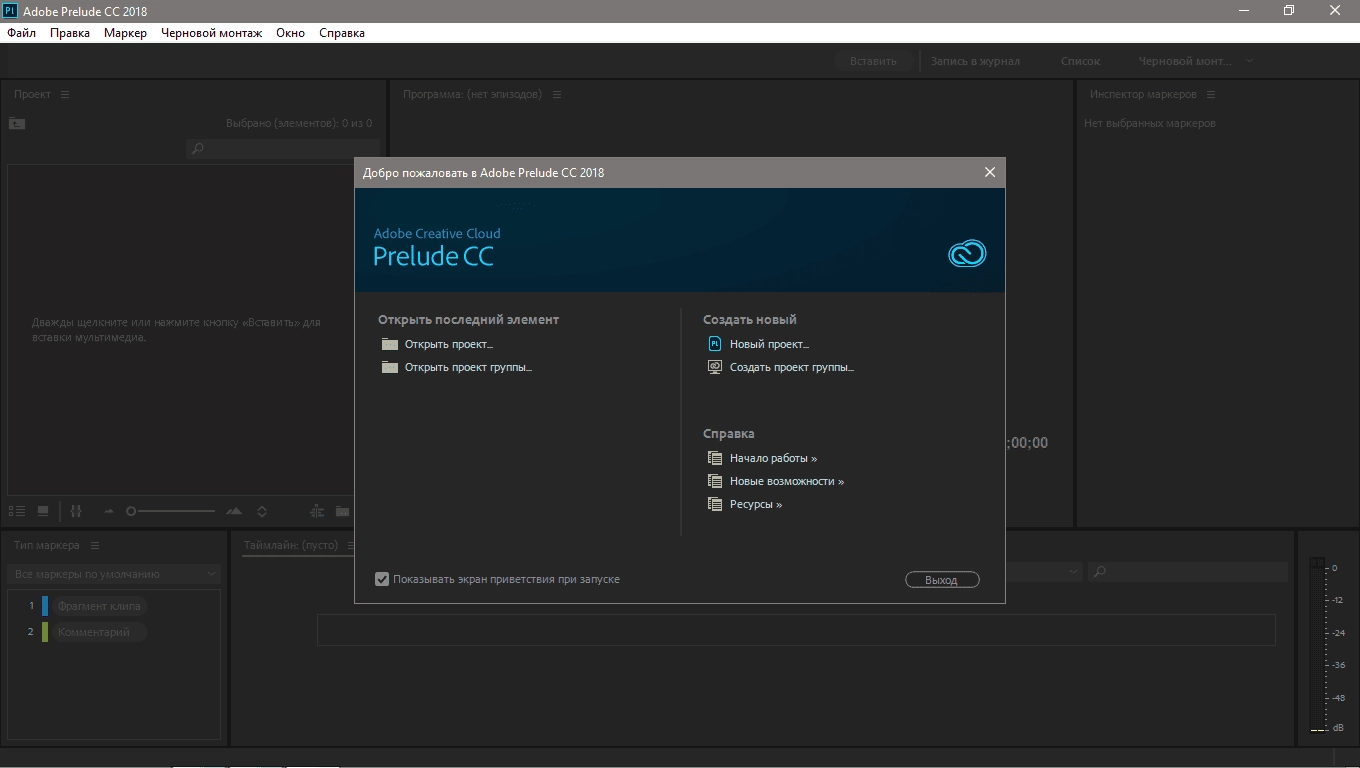Open the Проект panel menu
1360x768 pixels.
[65, 94]
